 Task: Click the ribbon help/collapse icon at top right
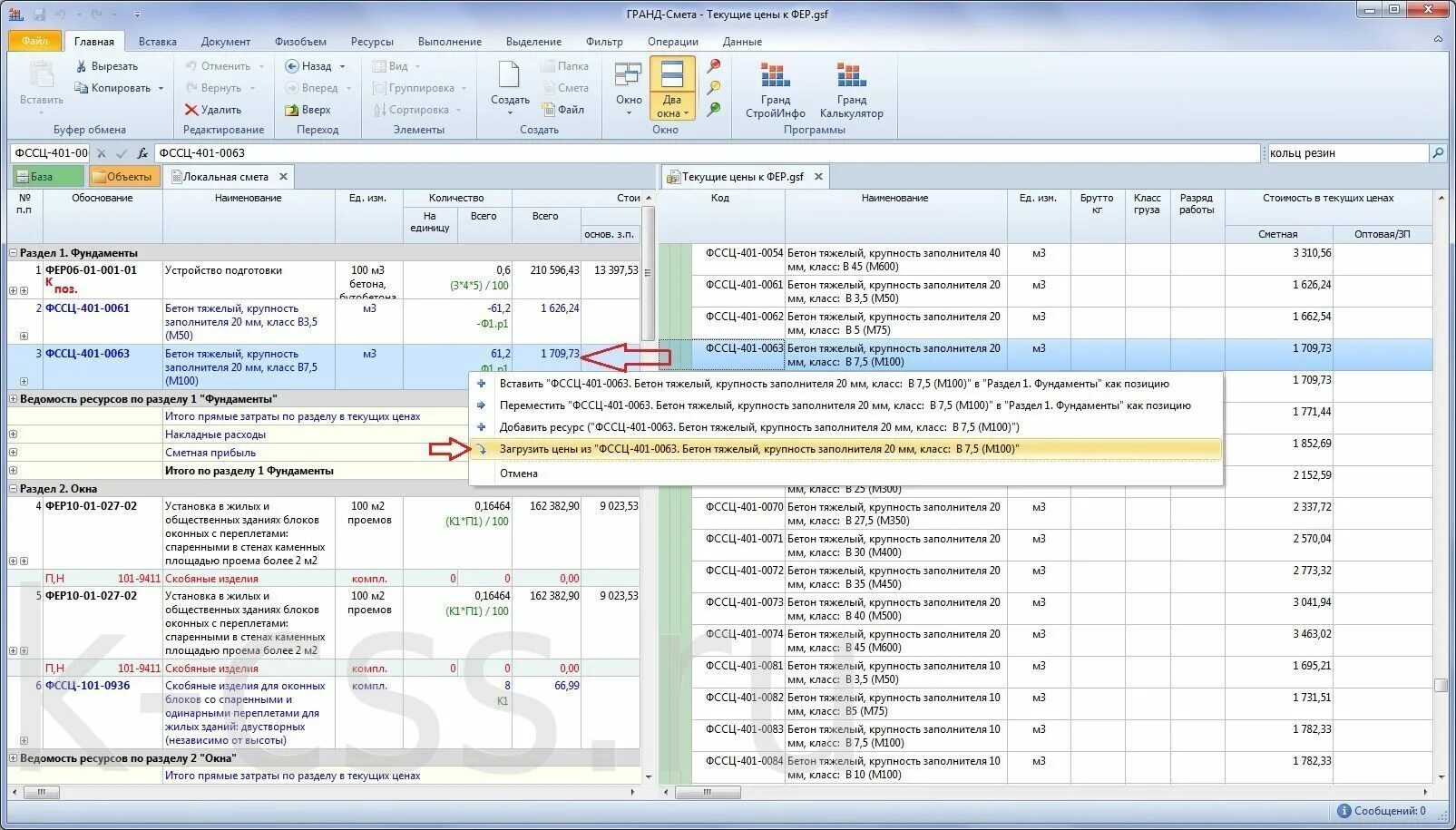coord(1438,40)
